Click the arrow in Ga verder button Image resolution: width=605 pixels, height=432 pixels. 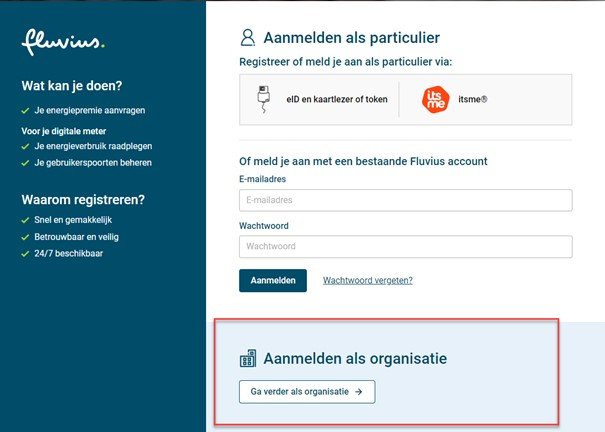pyautogui.click(x=359, y=392)
